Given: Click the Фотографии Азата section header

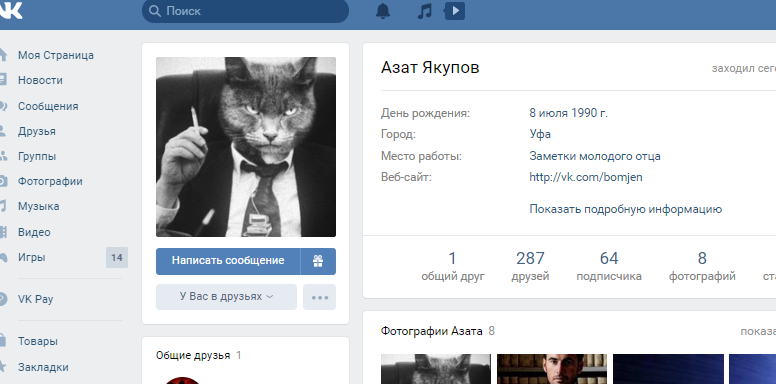Looking at the screenshot, I should [432, 331].
